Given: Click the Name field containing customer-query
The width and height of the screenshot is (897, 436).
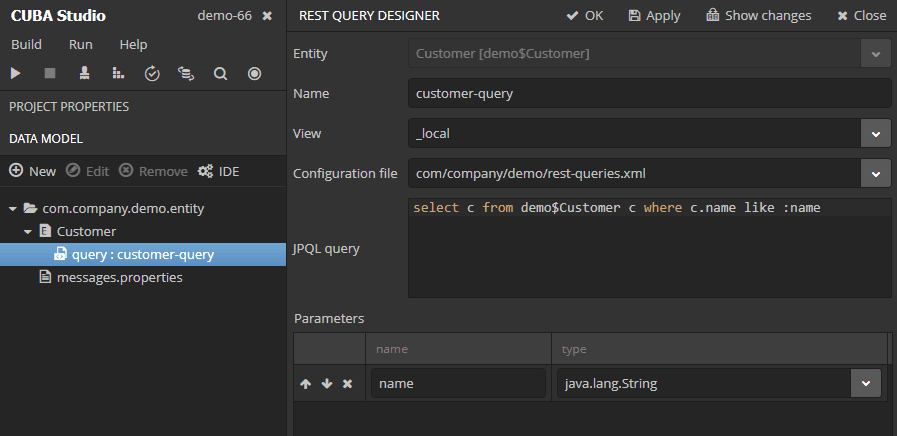Looking at the screenshot, I should (649, 93).
